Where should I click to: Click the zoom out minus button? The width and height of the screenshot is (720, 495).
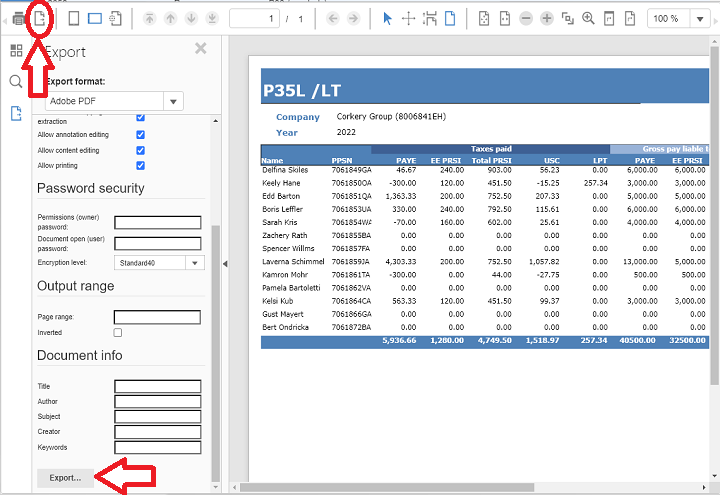click(x=525, y=19)
